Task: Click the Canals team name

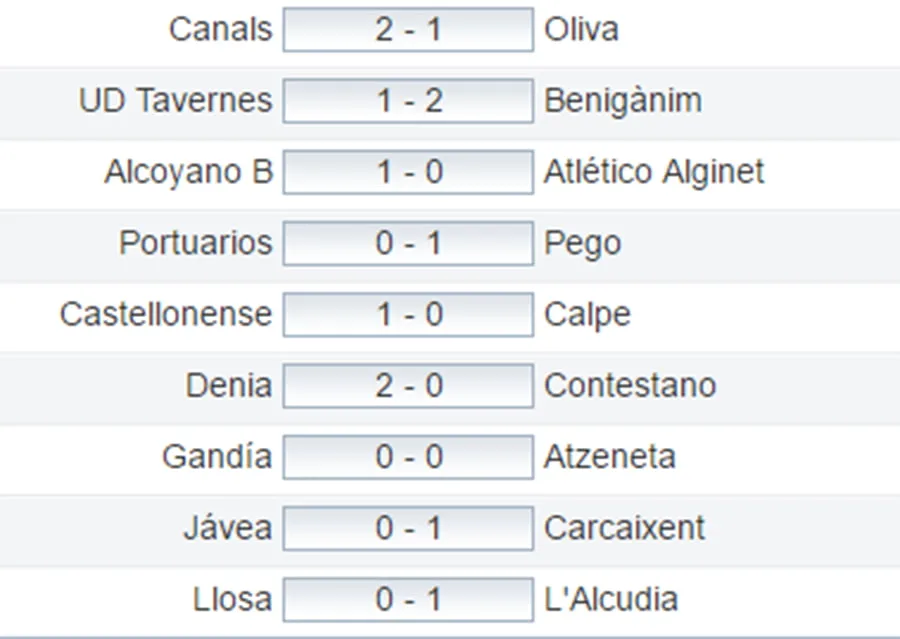Action: click(x=220, y=29)
